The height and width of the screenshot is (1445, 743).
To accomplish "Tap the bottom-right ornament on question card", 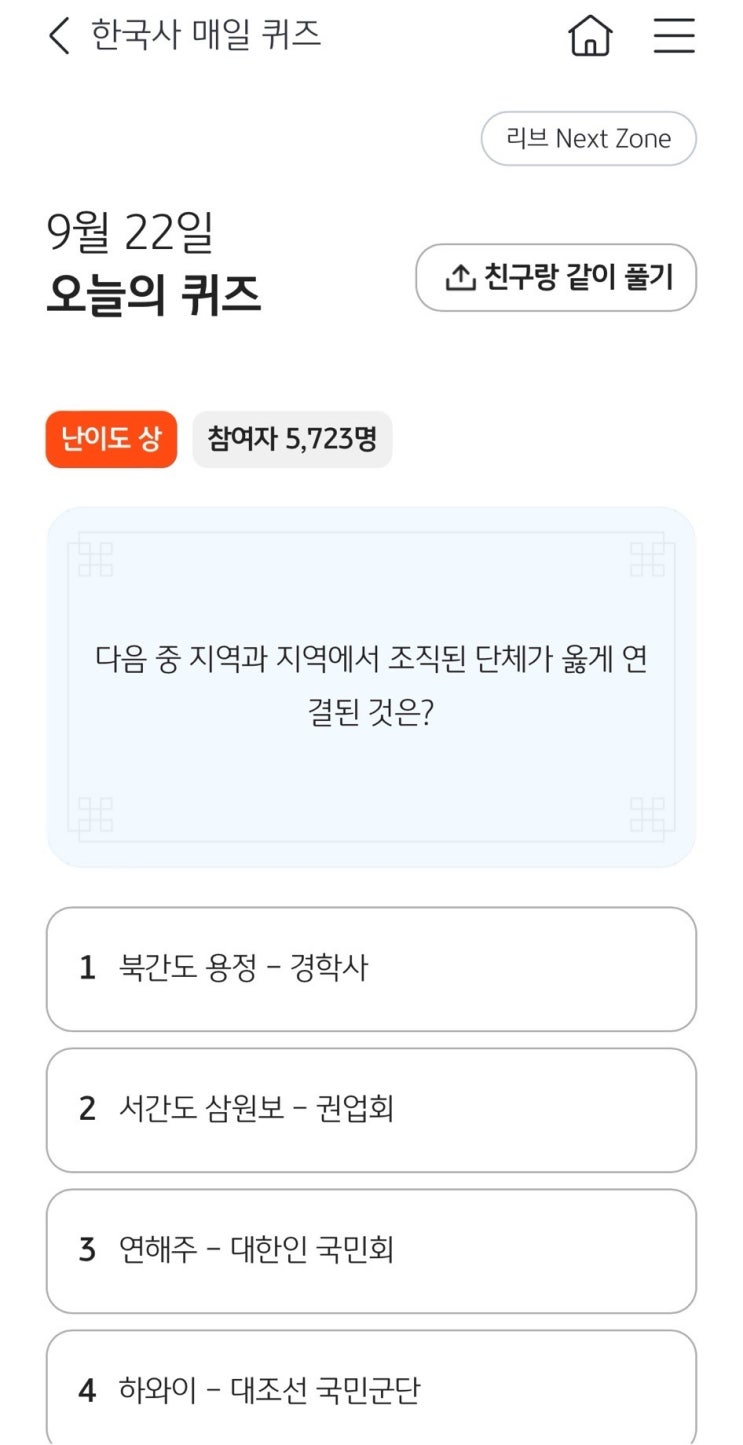I will tap(648, 815).
